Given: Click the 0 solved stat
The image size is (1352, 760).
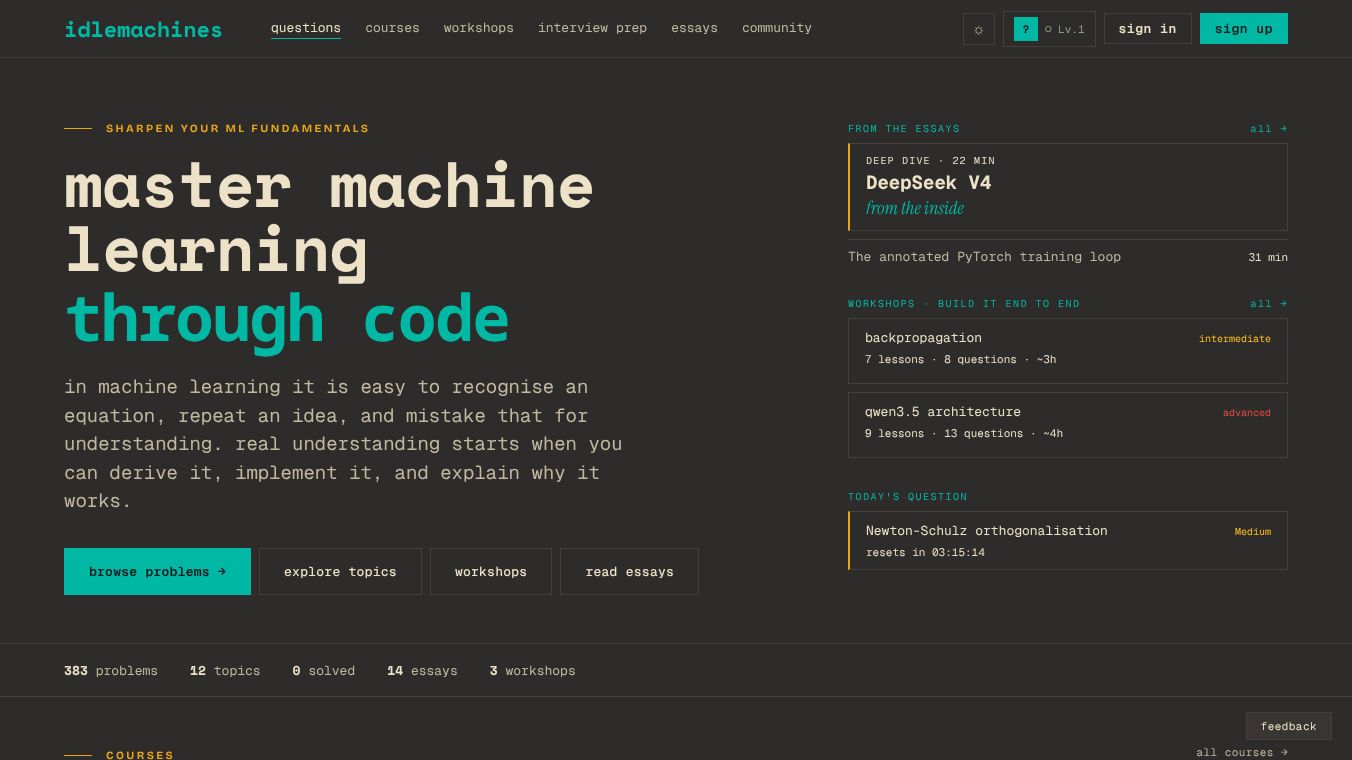Looking at the screenshot, I should (324, 671).
